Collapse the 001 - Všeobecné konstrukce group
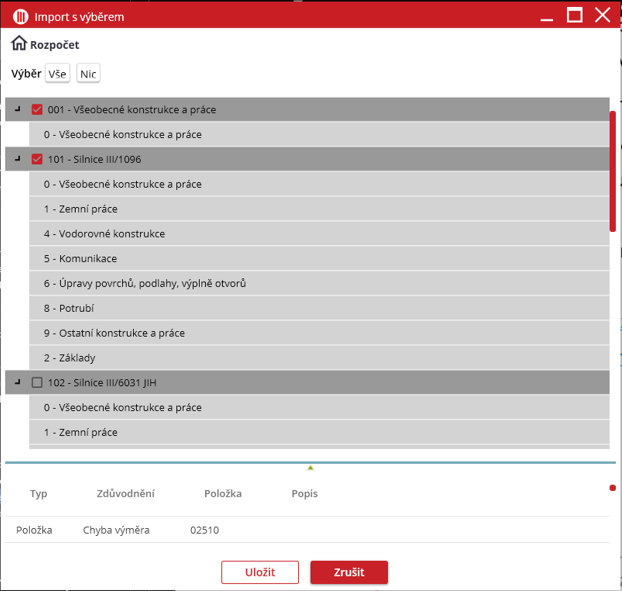The image size is (622, 591). tap(17, 109)
